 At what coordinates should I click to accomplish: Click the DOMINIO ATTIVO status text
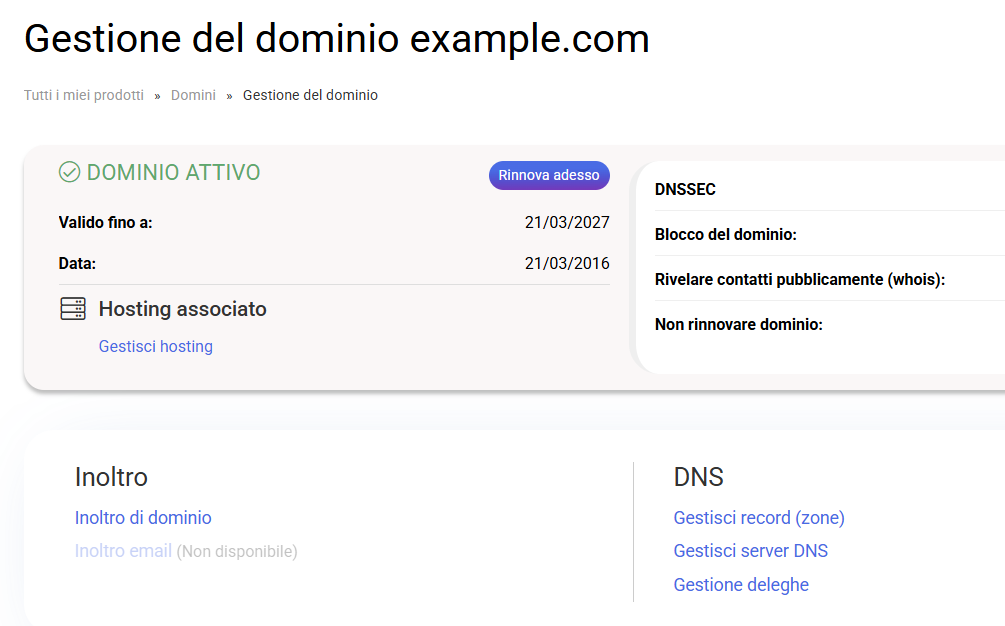pyautogui.click(x=173, y=172)
